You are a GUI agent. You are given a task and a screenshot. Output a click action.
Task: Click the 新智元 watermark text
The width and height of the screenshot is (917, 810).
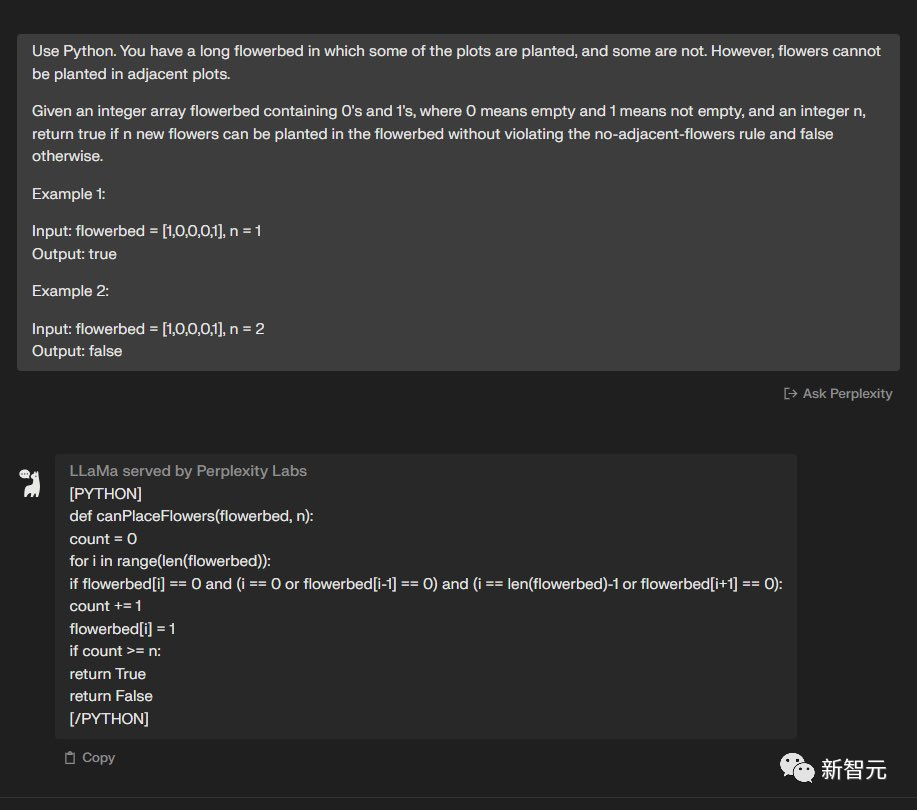853,769
